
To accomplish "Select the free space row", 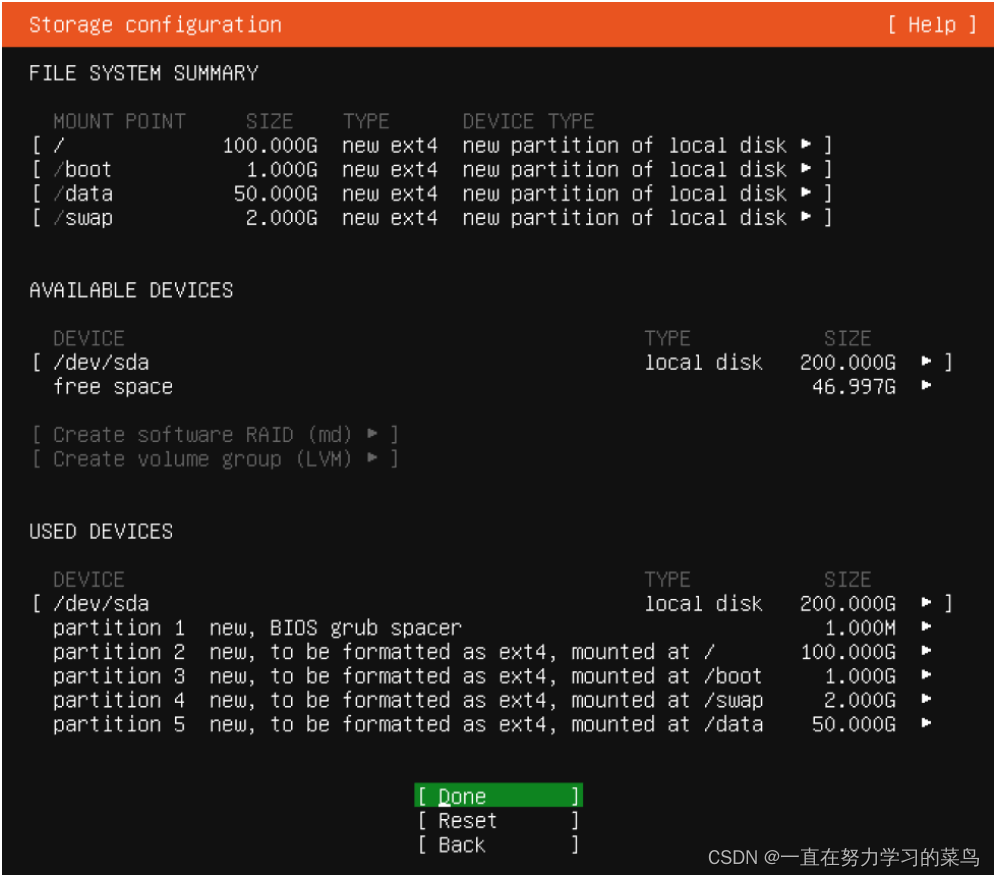I will pos(492,387).
